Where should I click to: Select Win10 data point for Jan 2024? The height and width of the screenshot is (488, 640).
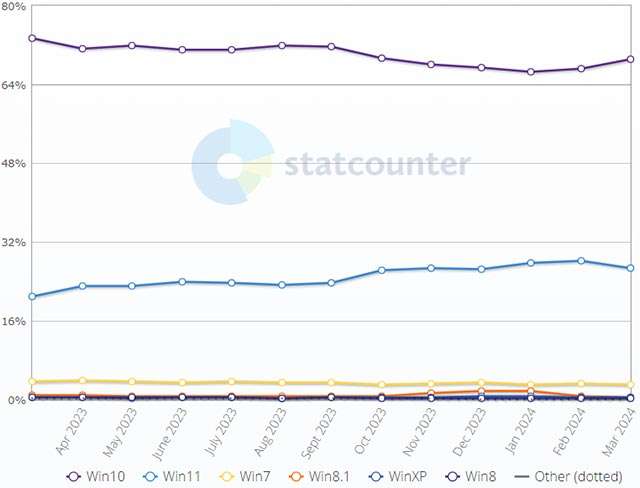coord(531,72)
